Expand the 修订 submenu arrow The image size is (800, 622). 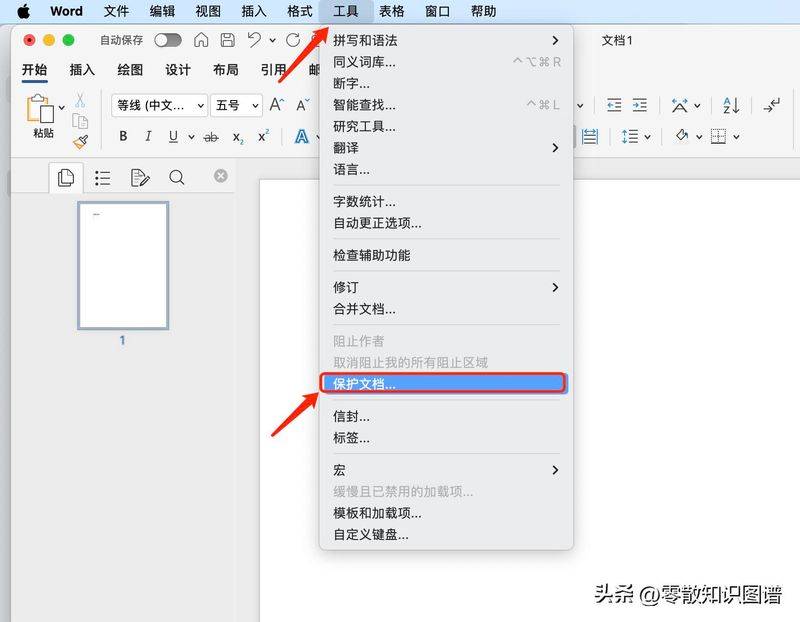pos(557,287)
